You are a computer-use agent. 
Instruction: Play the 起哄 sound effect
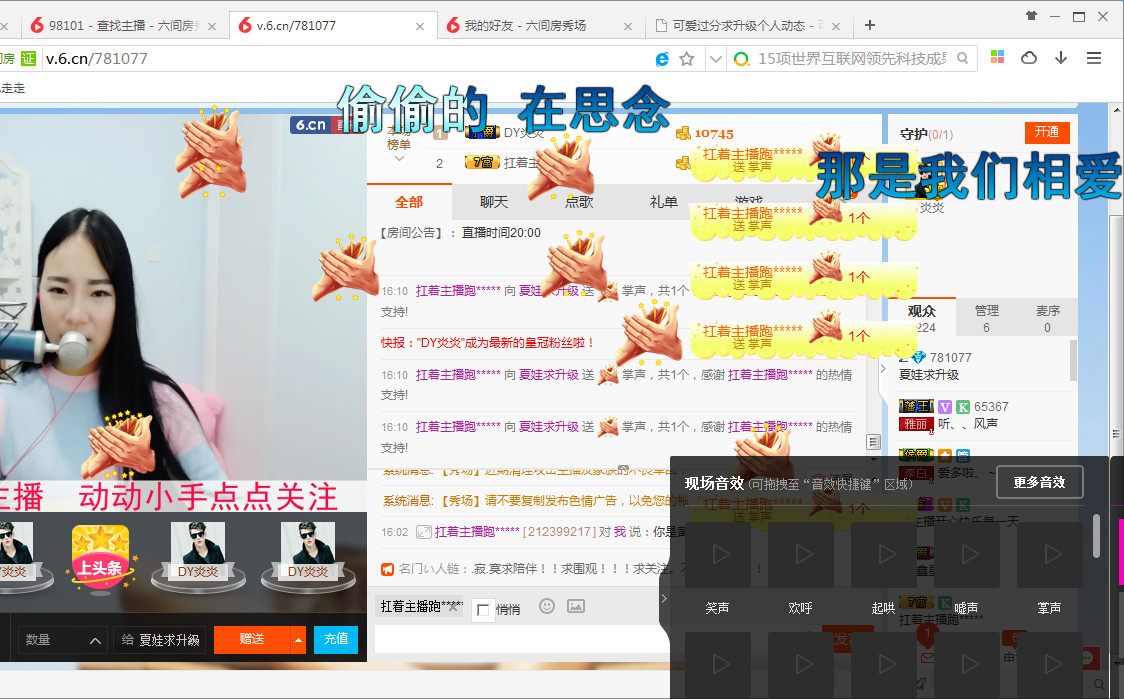pos(884,555)
